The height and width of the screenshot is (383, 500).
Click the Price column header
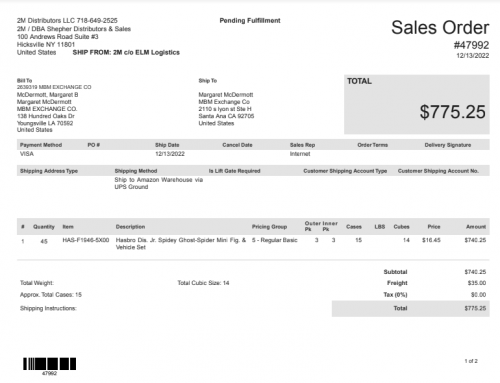[434, 227]
